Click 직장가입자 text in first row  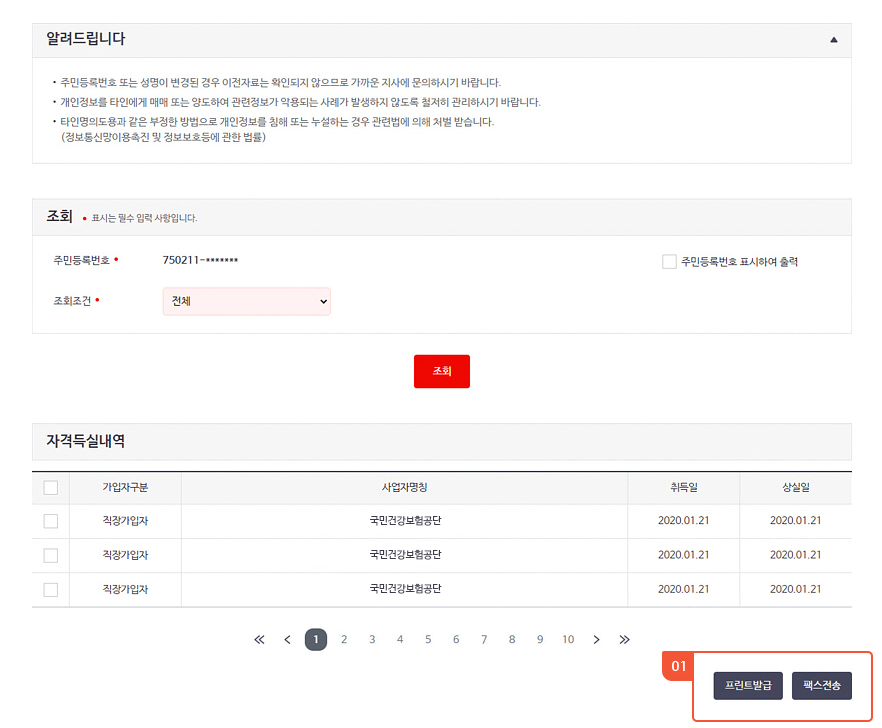[125, 521]
